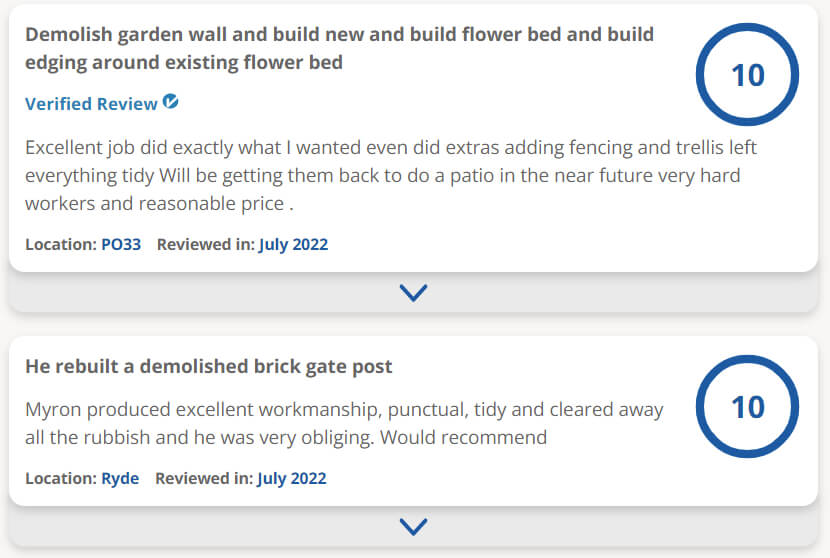Viewport: 830px width, 558px height.
Task: Click 'Reviewed in:' label in garden wall review
Action: pos(205,244)
